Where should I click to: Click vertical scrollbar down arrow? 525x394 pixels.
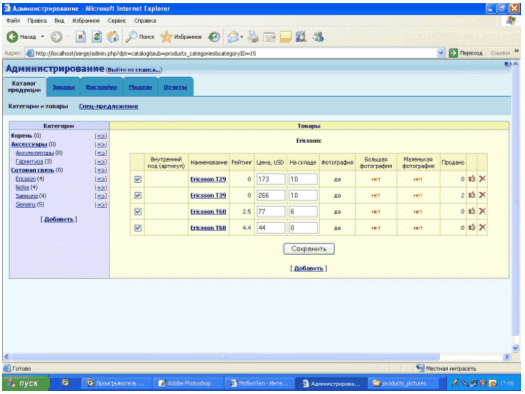516,348
